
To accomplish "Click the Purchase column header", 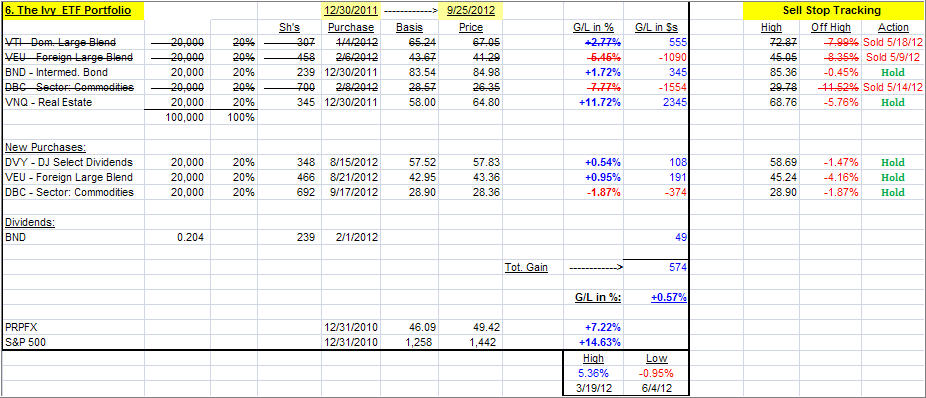I will [351, 27].
